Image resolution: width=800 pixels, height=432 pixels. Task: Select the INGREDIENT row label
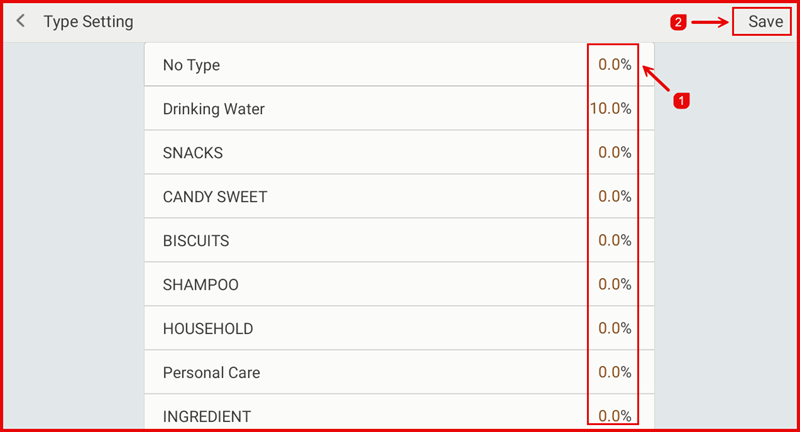pos(207,416)
